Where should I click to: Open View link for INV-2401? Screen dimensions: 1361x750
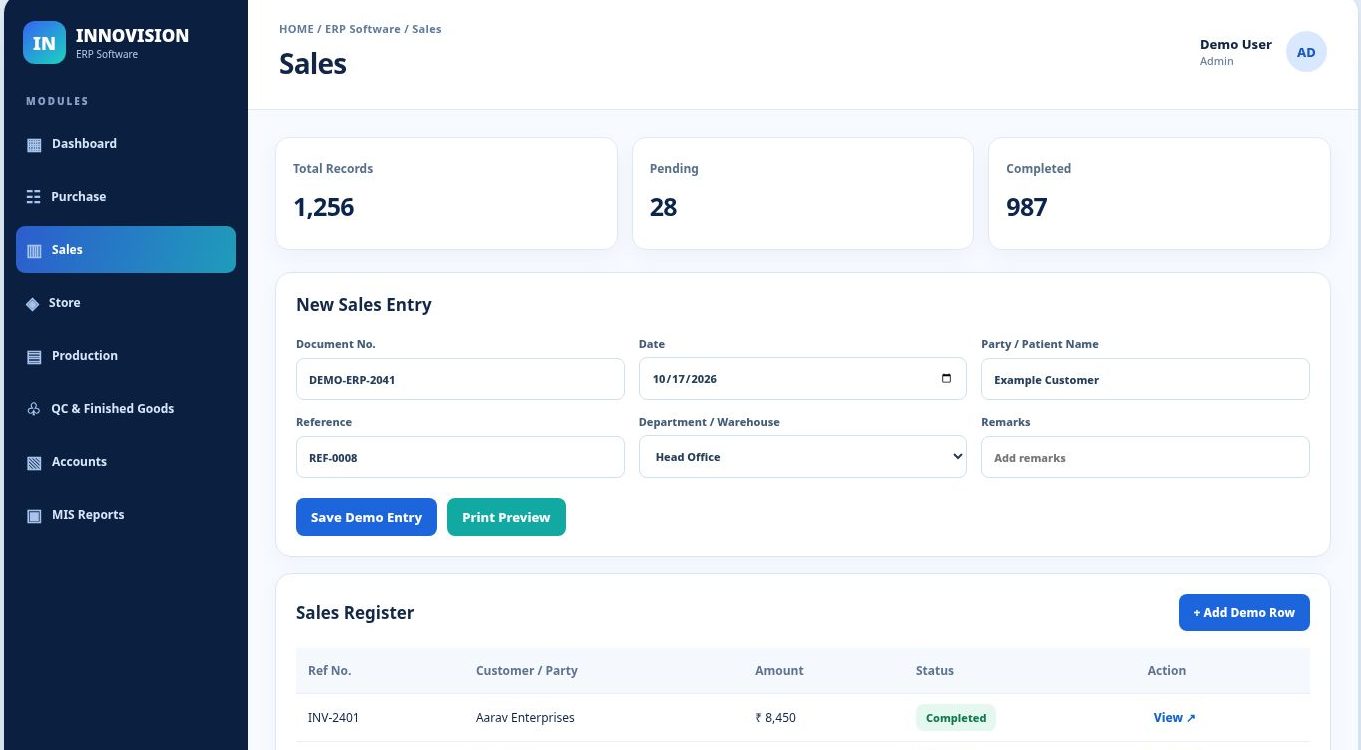(1174, 718)
